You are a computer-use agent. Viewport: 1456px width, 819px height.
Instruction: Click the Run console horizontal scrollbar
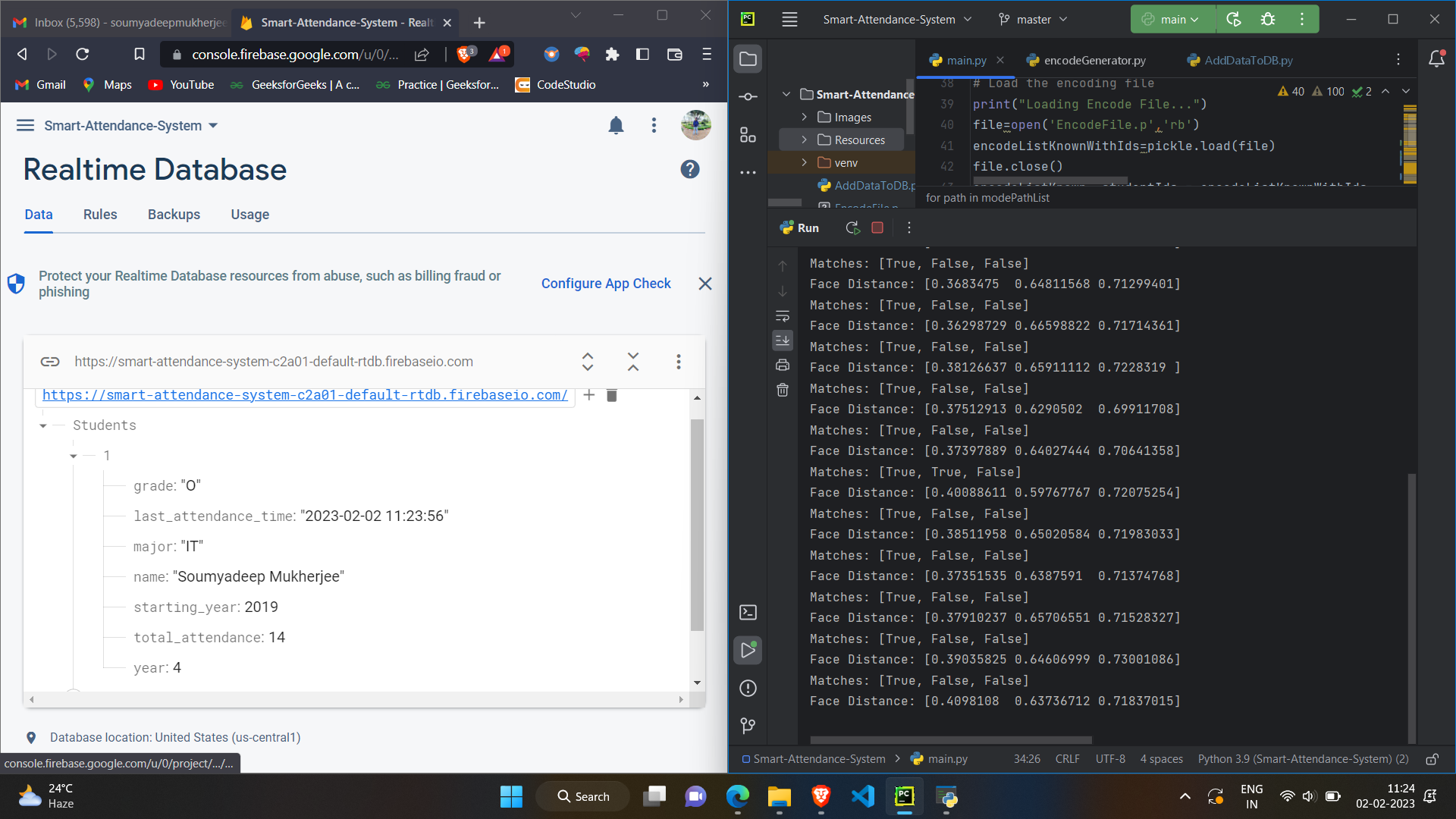click(x=950, y=739)
